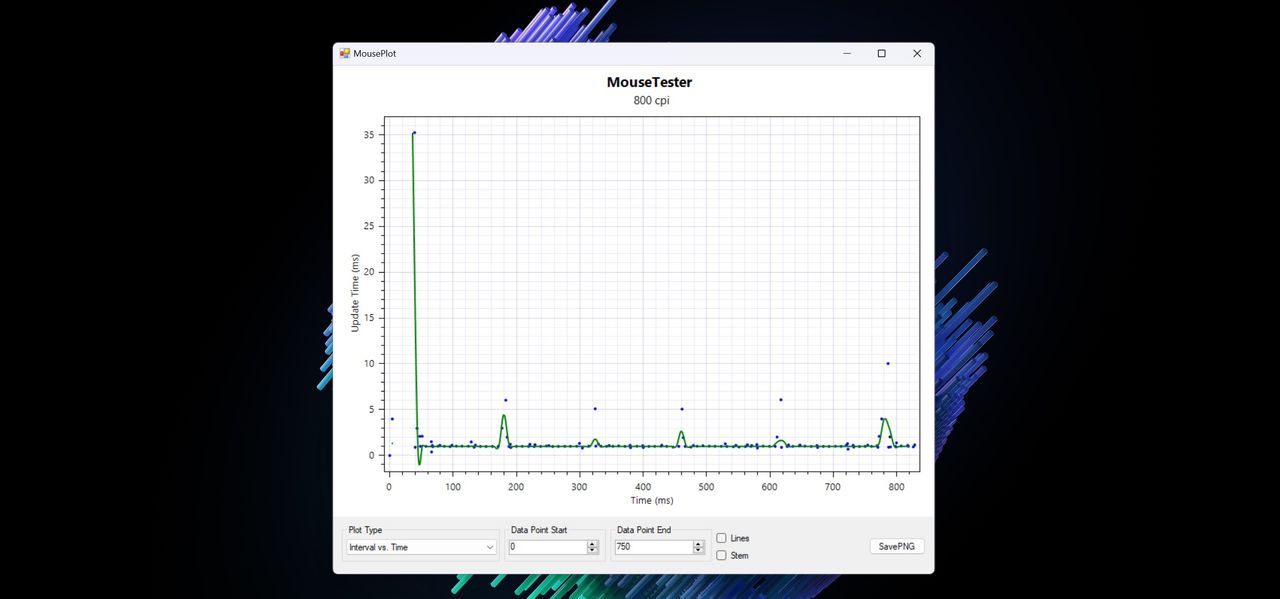Decrement Data Point End with down arrow

tap(698, 551)
